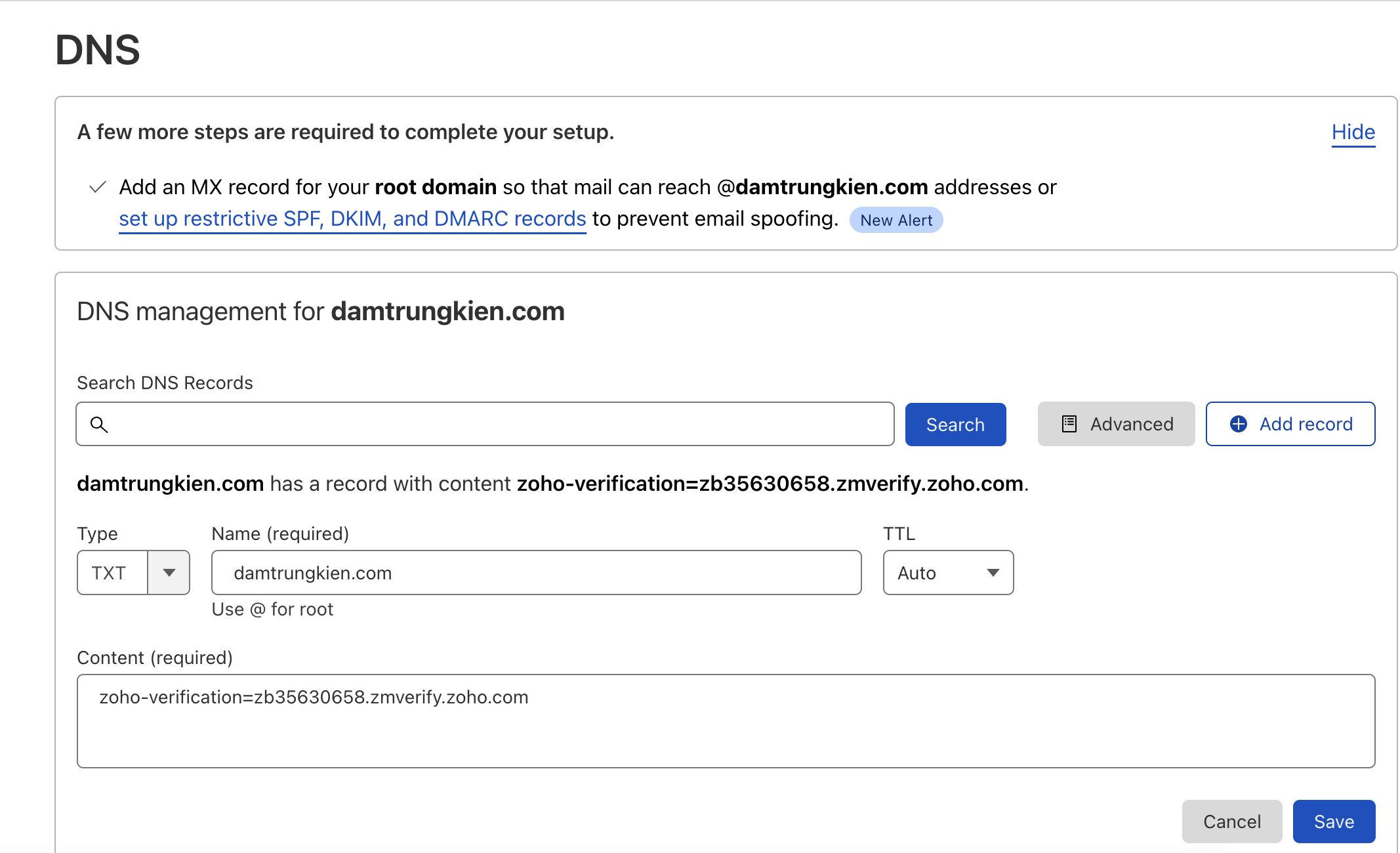Viewport: 1400px width, 853px height.
Task: Click the 'A few more steps' notice heading
Action: 346,133
